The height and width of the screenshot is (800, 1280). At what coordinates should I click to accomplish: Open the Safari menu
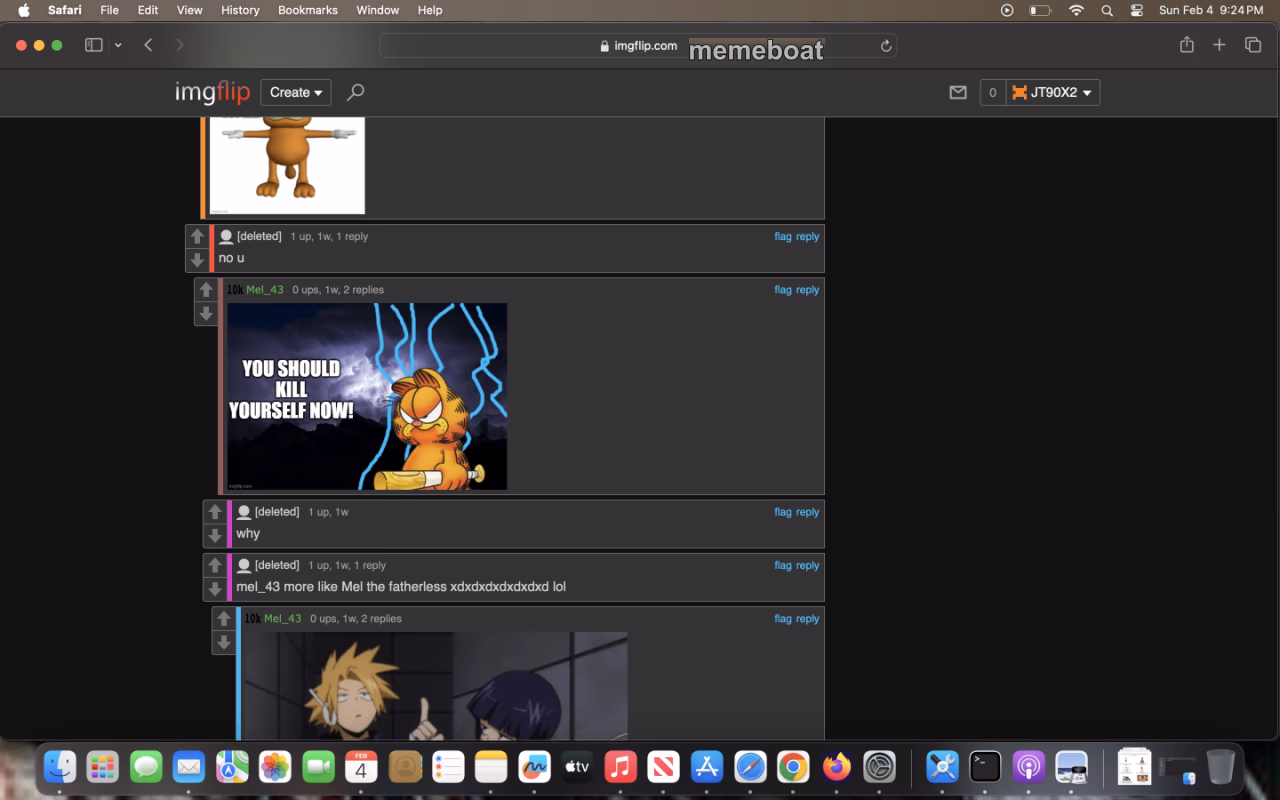click(x=65, y=10)
